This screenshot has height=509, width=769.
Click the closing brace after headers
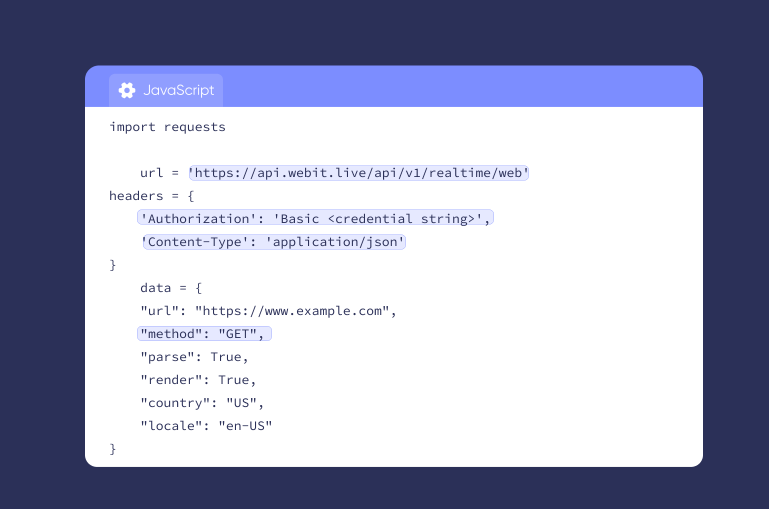point(113,265)
